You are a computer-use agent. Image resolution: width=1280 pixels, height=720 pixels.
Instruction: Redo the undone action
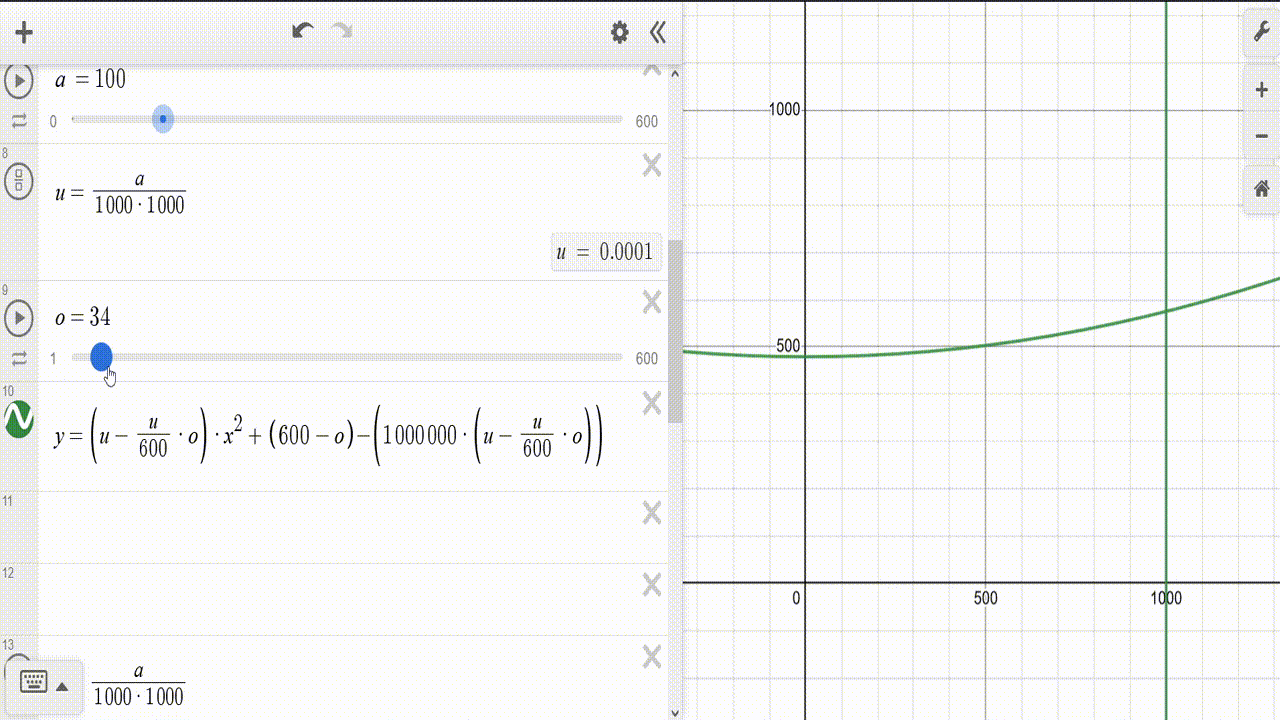click(x=342, y=31)
